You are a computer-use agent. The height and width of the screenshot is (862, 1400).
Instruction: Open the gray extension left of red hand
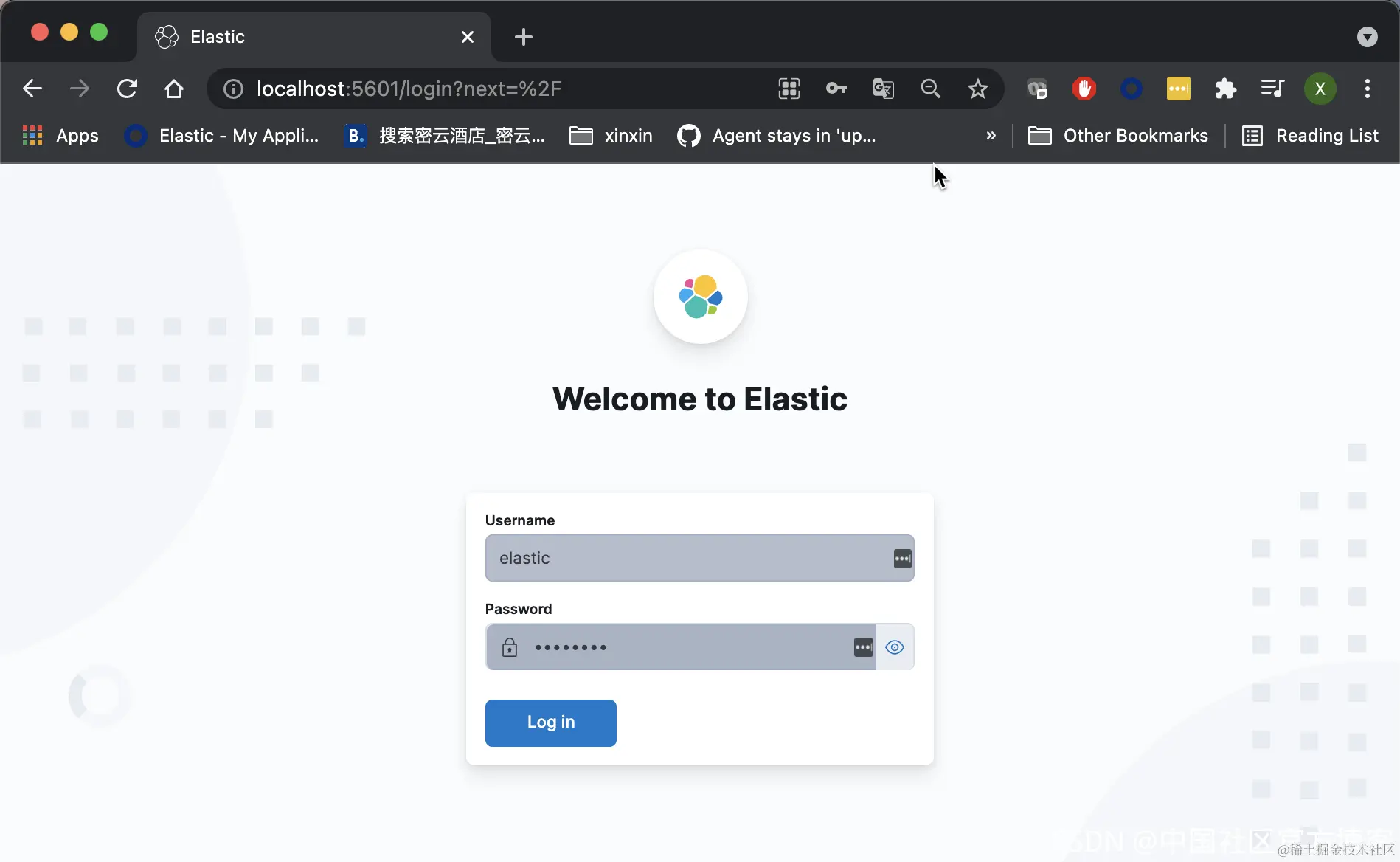tap(1037, 89)
